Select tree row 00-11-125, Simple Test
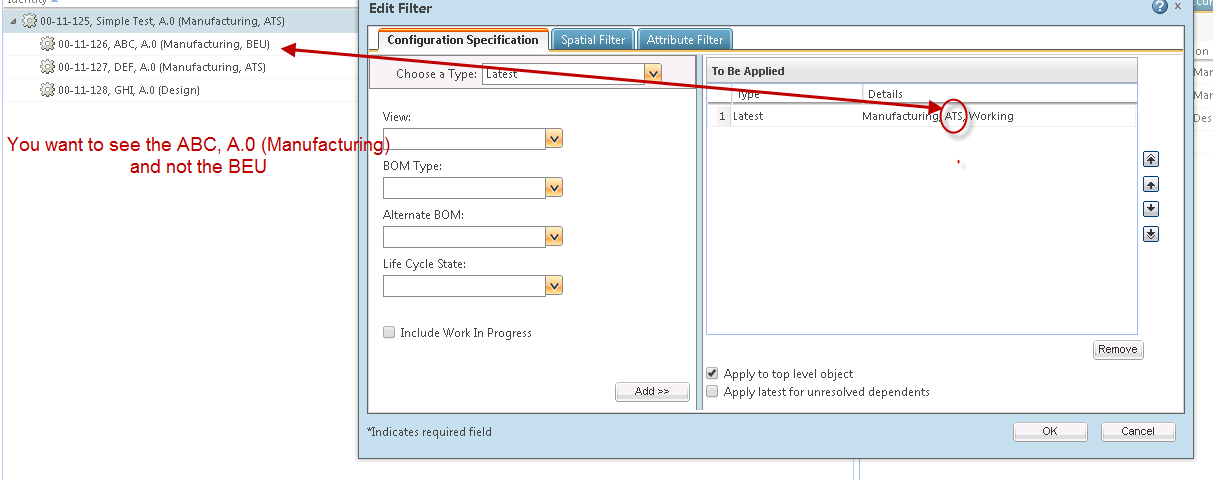The image size is (1213, 480). [180, 20]
